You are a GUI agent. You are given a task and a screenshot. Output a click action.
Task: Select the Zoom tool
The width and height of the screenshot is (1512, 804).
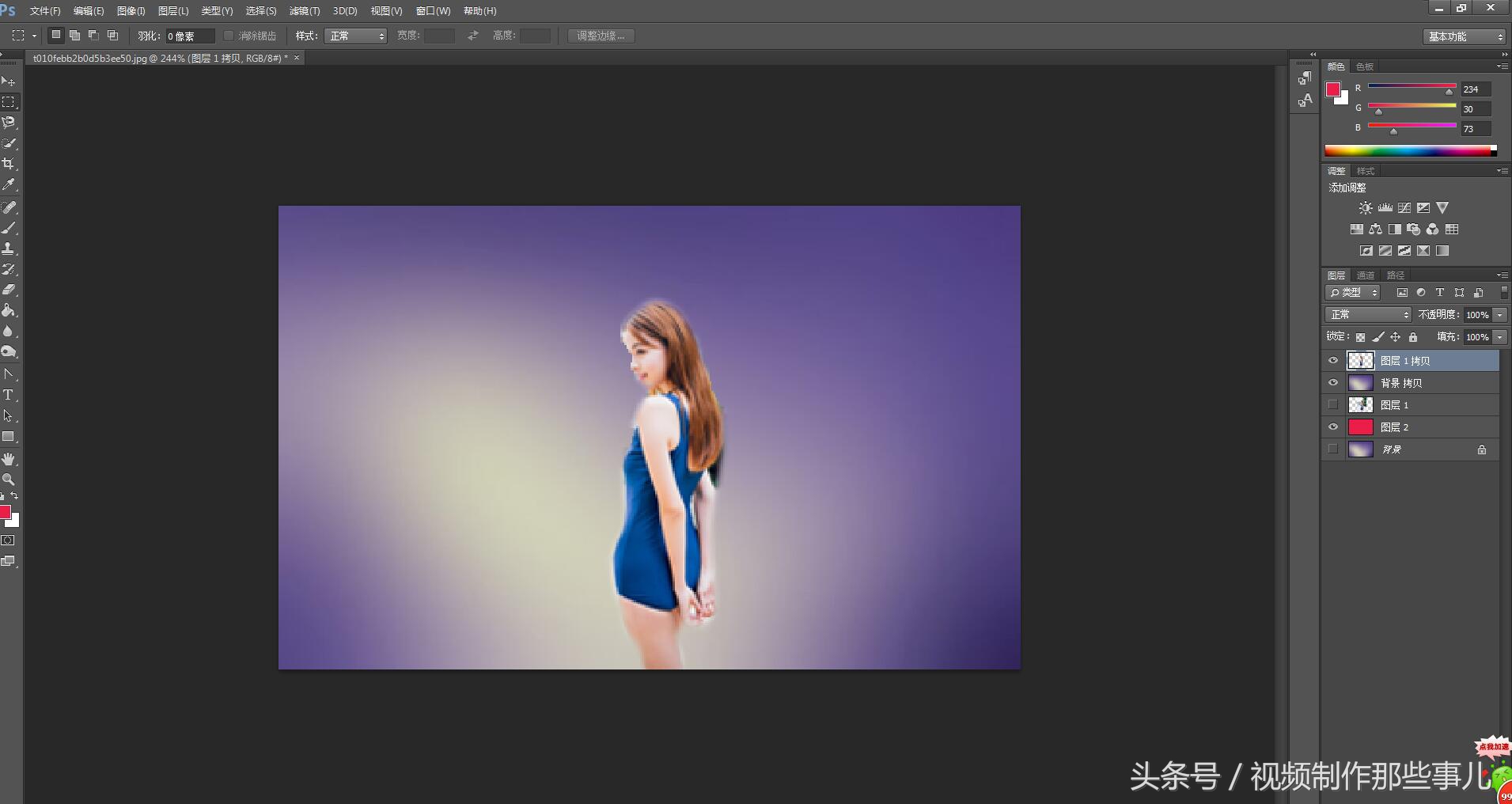tap(9, 480)
